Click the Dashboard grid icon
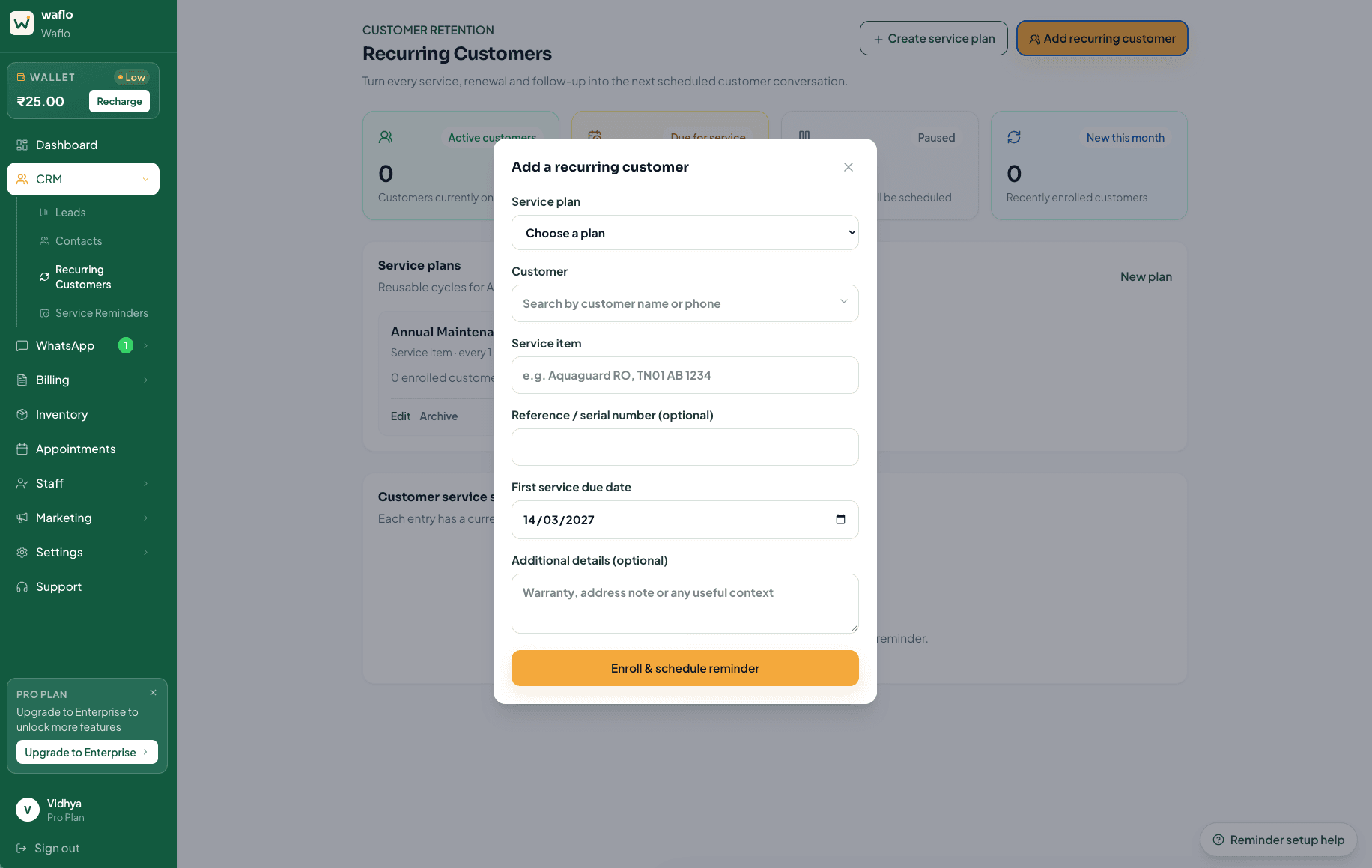 click(22, 145)
